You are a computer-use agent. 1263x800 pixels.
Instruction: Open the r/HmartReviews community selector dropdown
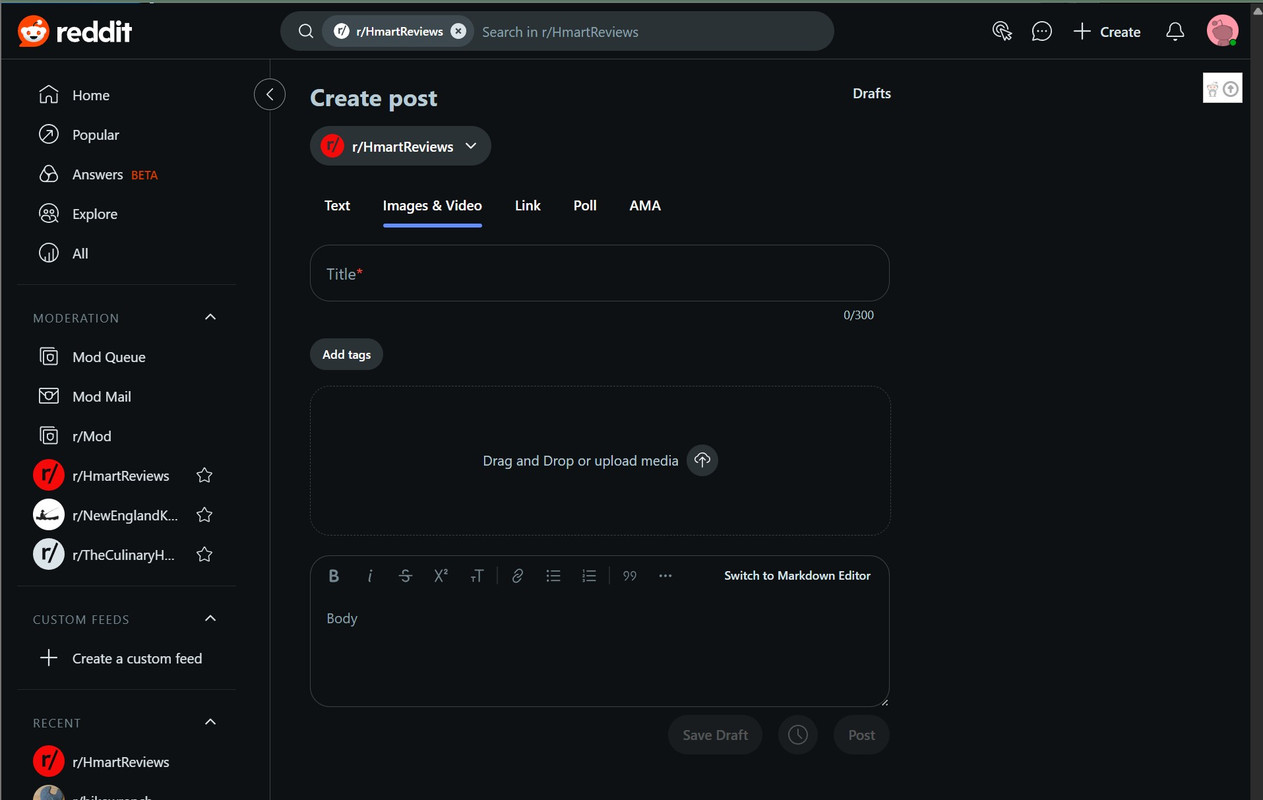pos(400,146)
